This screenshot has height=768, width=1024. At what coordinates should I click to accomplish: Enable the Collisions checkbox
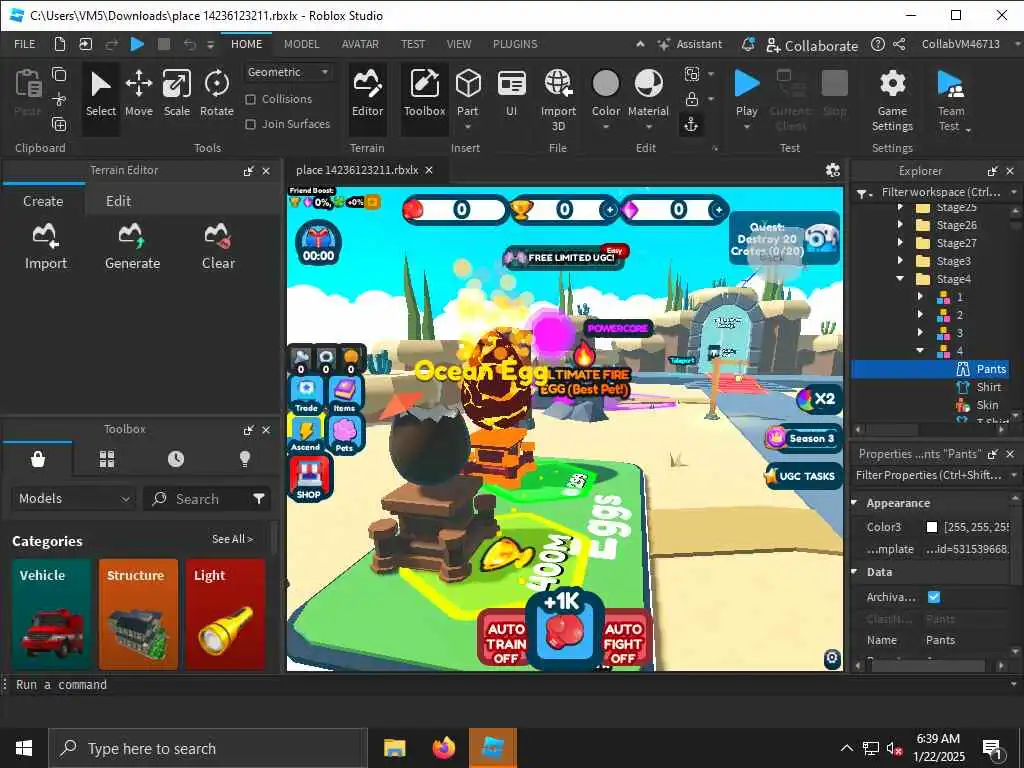tap(250, 99)
